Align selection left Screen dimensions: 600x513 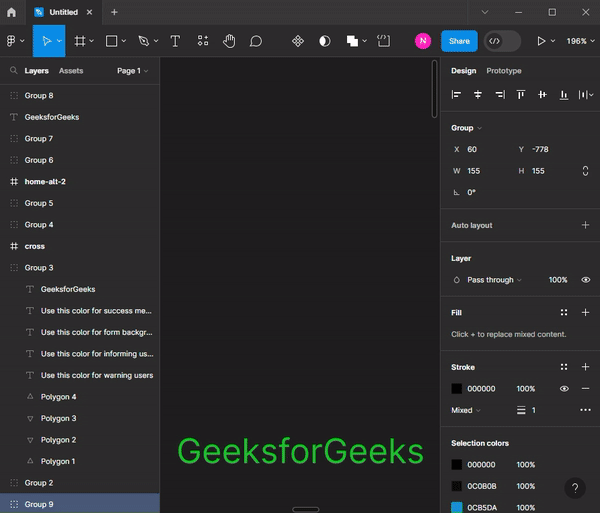click(456, 94)
